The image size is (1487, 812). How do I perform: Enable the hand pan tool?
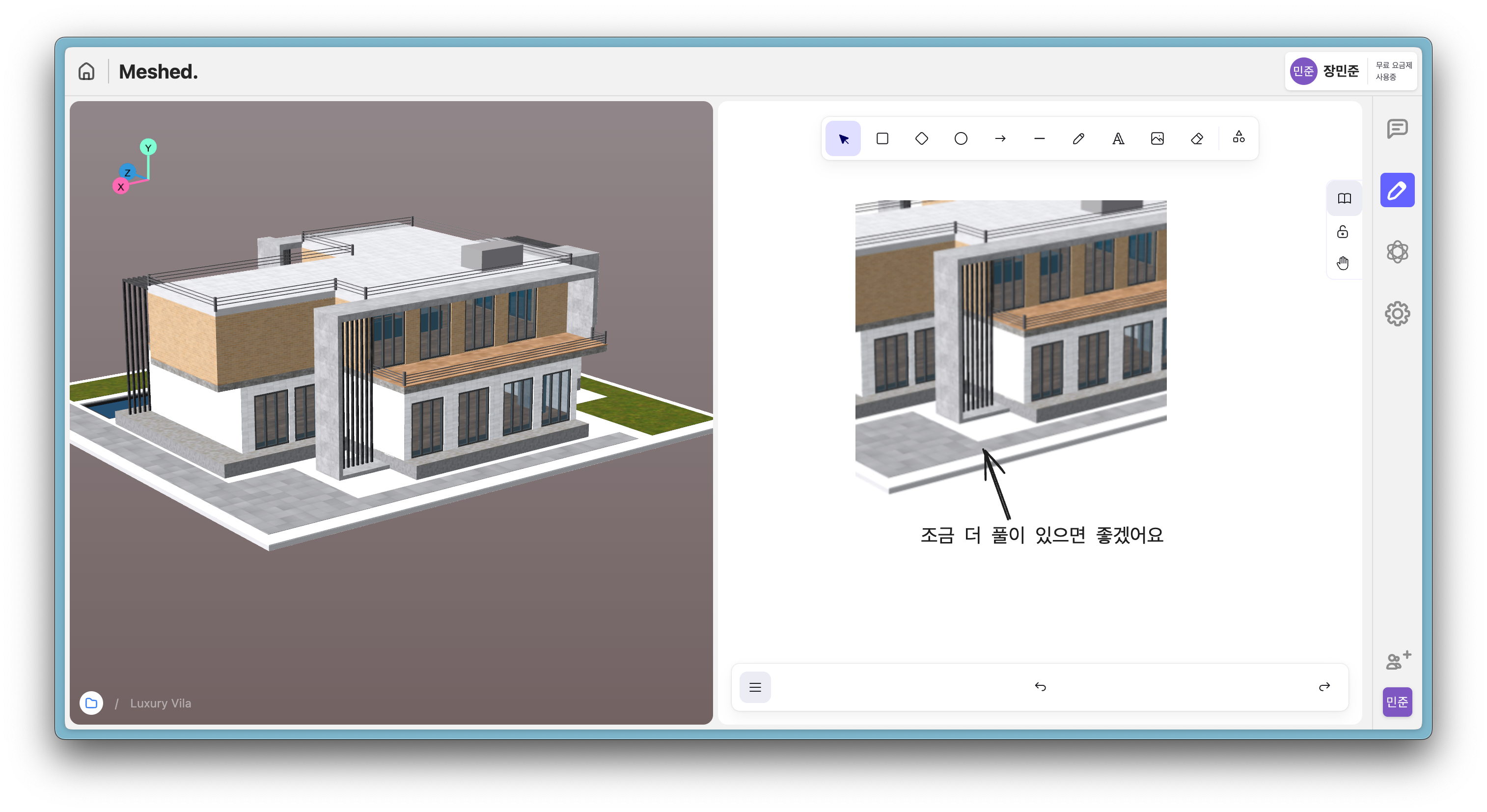[x=1343, y=263]
